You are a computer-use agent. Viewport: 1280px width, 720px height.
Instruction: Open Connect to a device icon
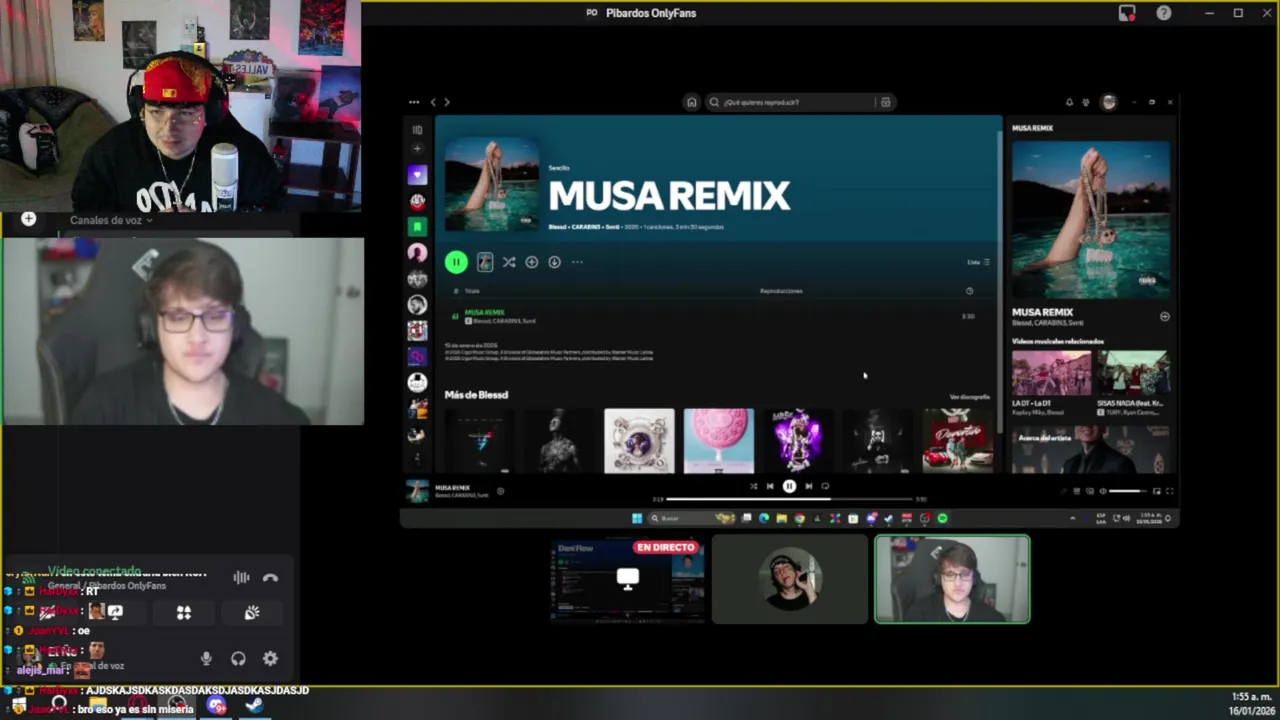click(x=1090, y=491)
